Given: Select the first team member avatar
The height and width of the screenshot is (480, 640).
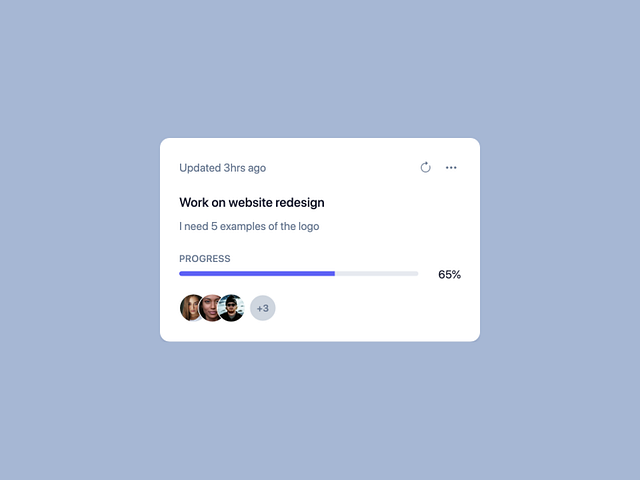Looking at the screenshot, I should [191, 308].
